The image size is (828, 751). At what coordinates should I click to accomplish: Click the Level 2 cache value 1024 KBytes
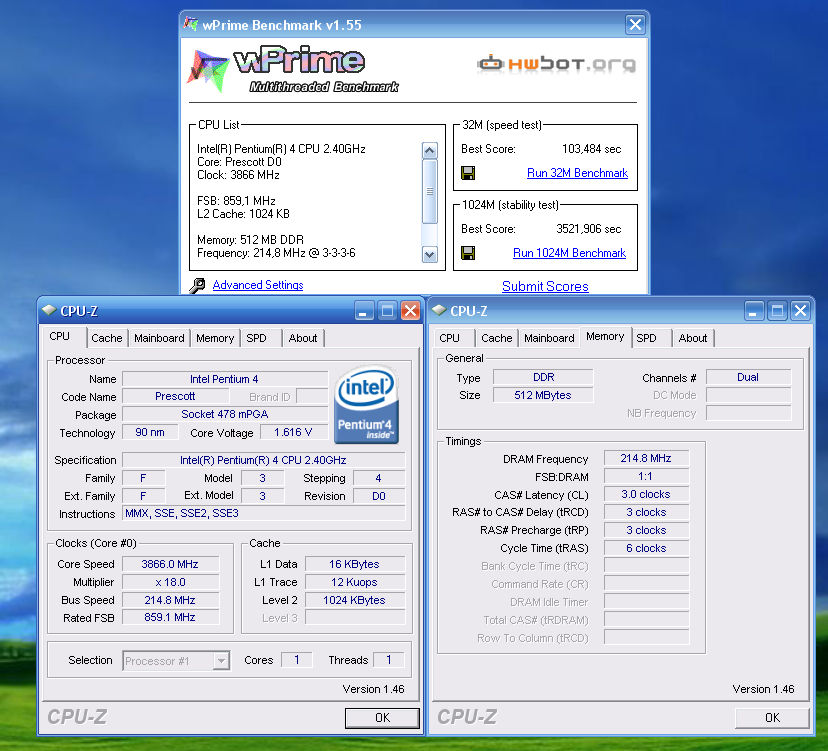(354, 600)
